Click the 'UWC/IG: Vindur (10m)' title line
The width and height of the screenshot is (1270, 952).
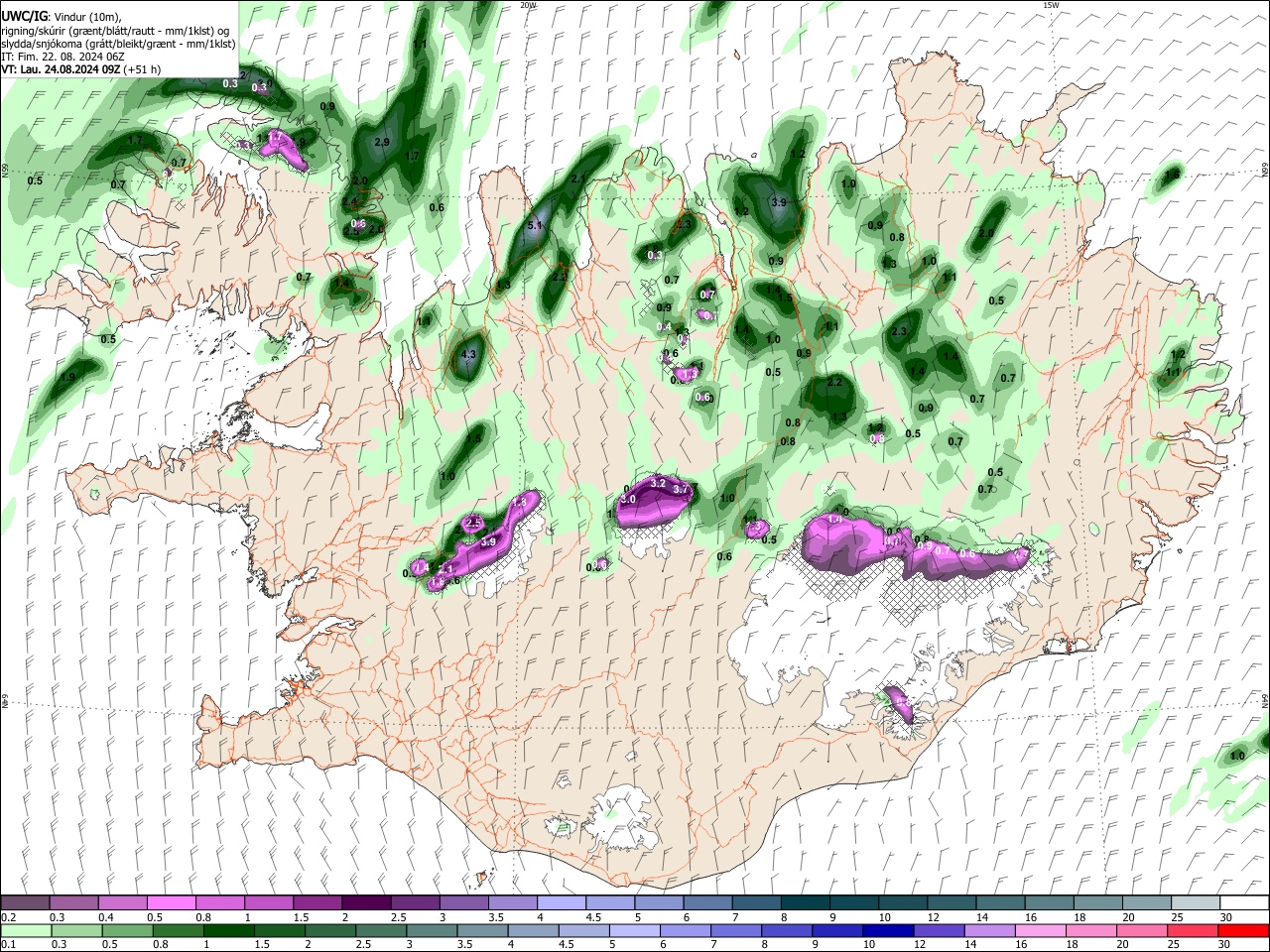(63, 17)
